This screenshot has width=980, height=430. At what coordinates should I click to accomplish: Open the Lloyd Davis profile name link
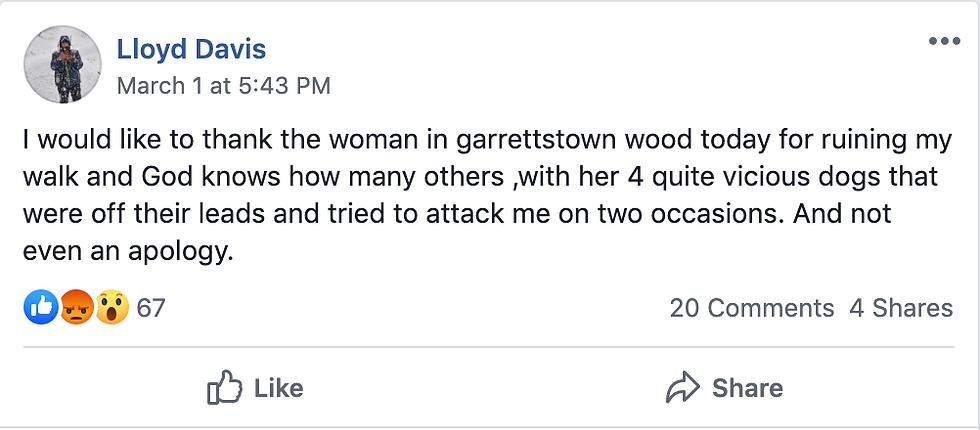191,49
